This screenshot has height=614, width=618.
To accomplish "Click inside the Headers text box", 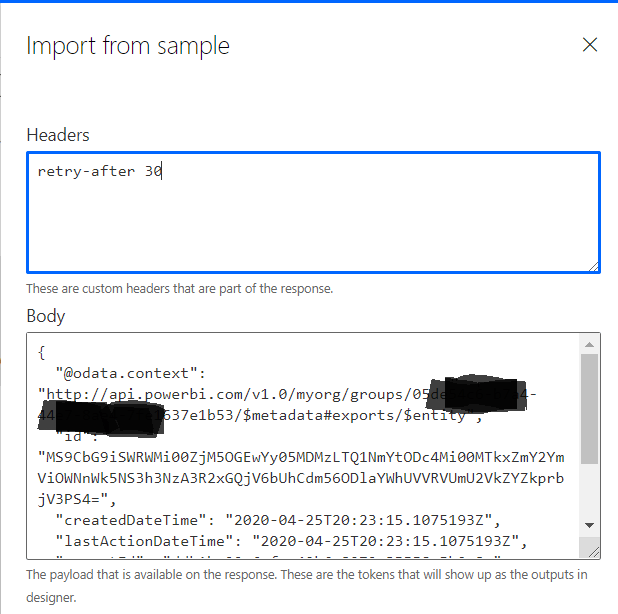I will [312, 222].
